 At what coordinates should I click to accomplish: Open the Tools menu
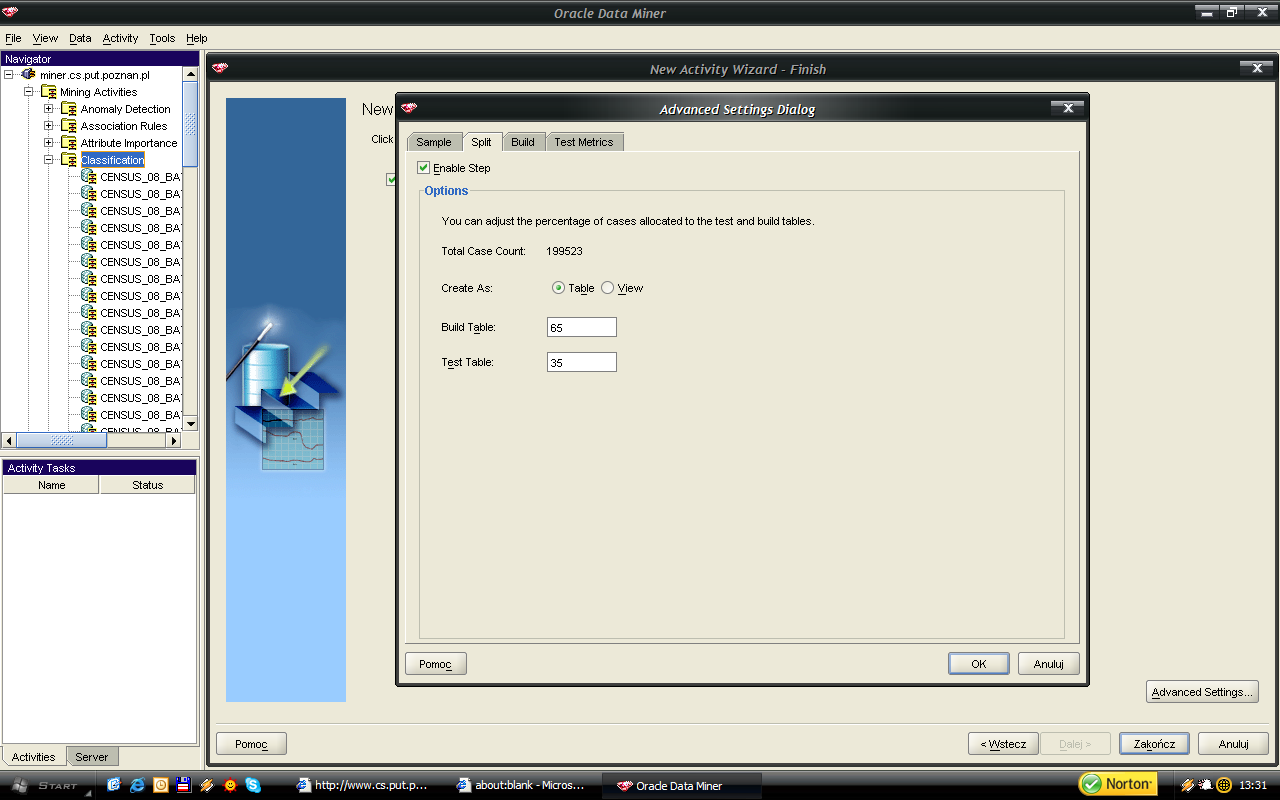[162, 38]
